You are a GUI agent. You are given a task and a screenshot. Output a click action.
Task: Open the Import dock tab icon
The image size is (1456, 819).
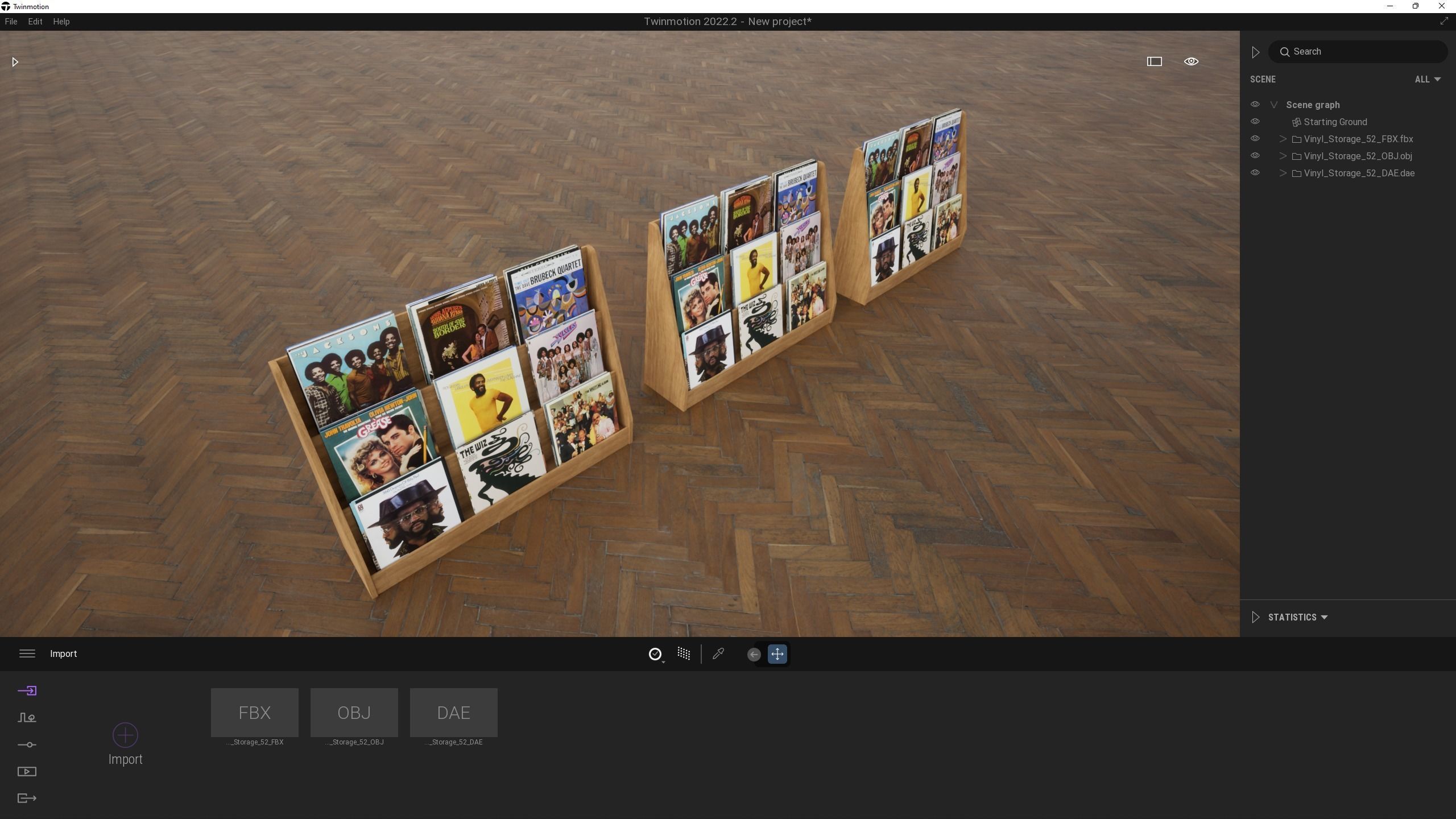(27, 690)
